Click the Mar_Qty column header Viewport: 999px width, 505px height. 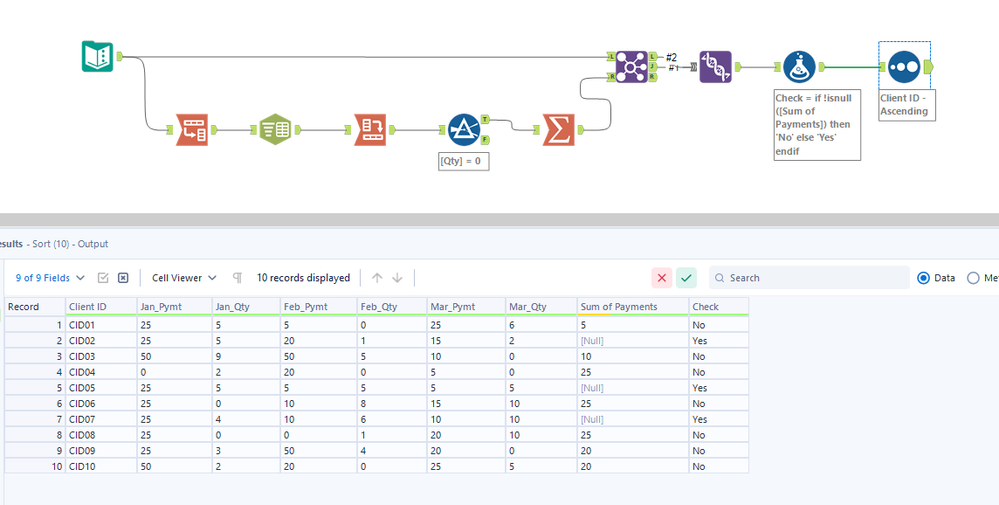542,306
